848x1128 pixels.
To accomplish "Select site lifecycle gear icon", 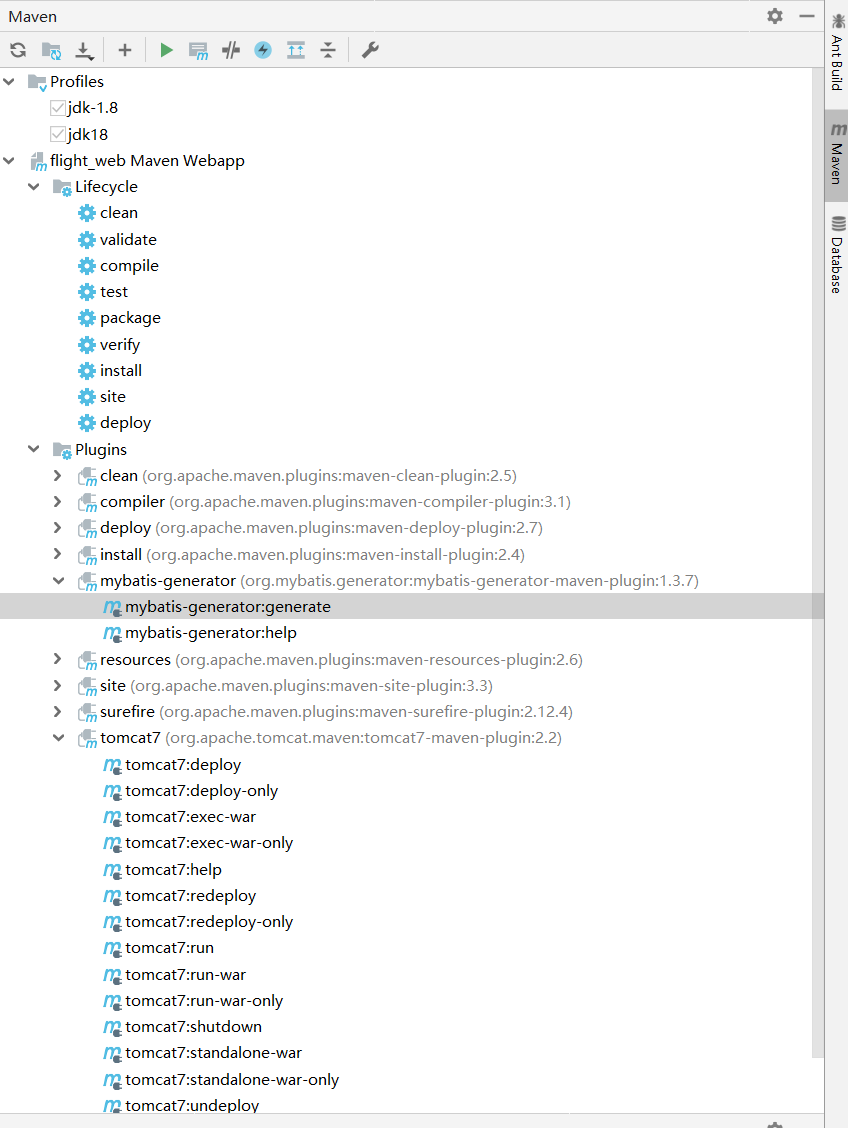I will (87, 397).
